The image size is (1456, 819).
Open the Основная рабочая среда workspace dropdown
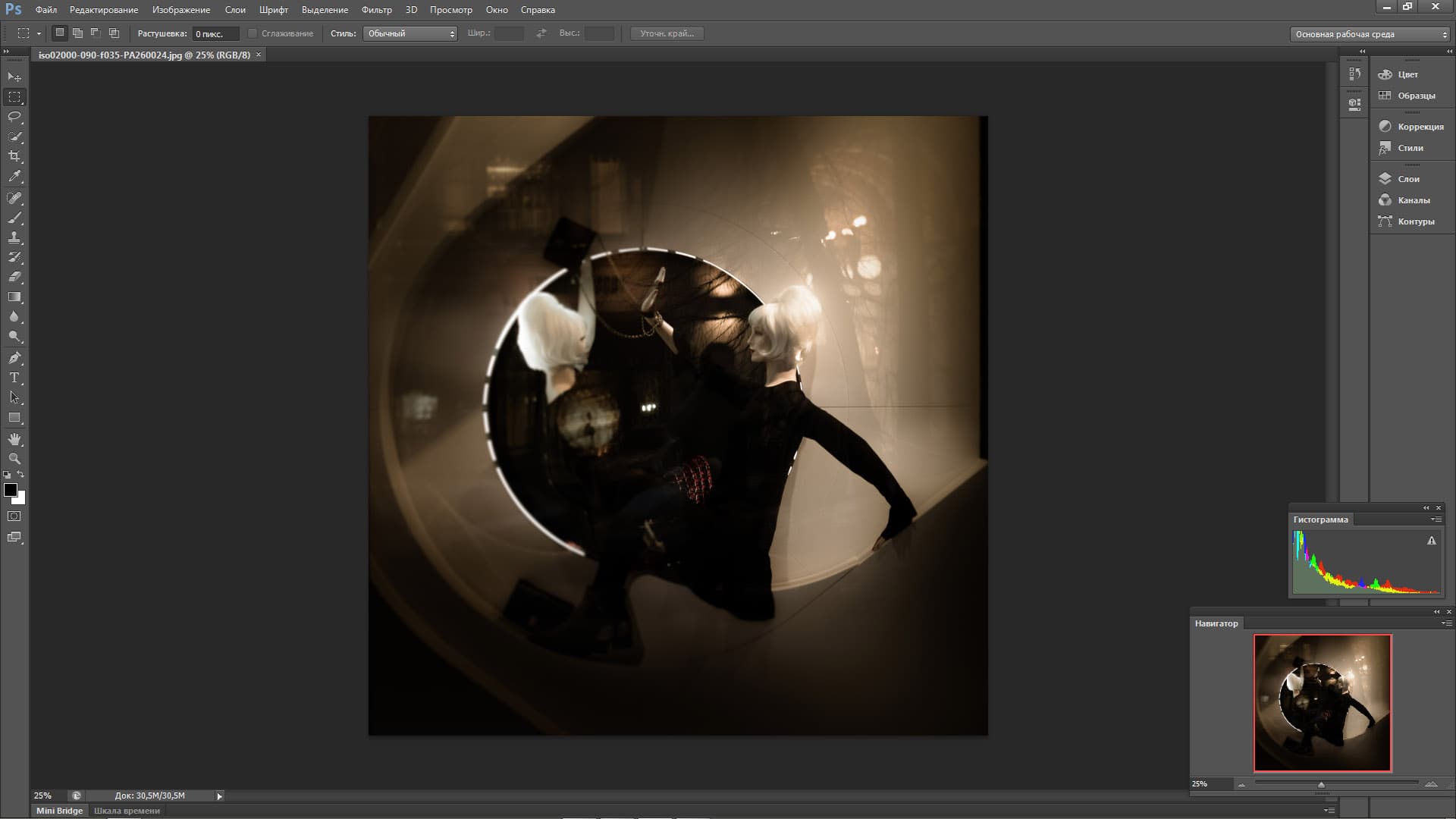pyautogui.click(x=1370, y=34)
